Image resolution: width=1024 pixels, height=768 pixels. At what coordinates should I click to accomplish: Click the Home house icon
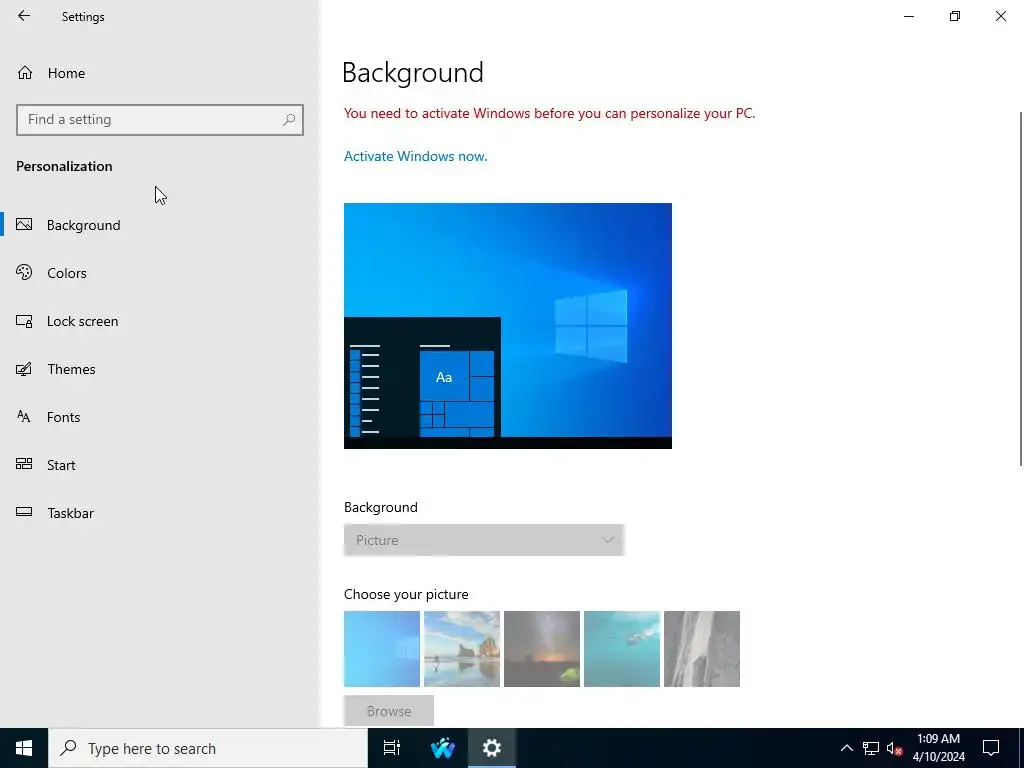tap(25, 72)
